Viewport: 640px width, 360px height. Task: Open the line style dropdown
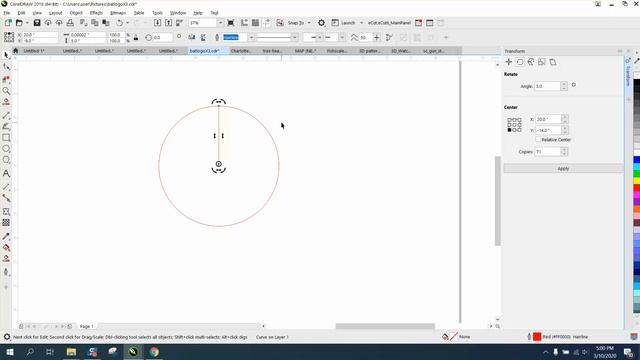[x=294, y=38]
